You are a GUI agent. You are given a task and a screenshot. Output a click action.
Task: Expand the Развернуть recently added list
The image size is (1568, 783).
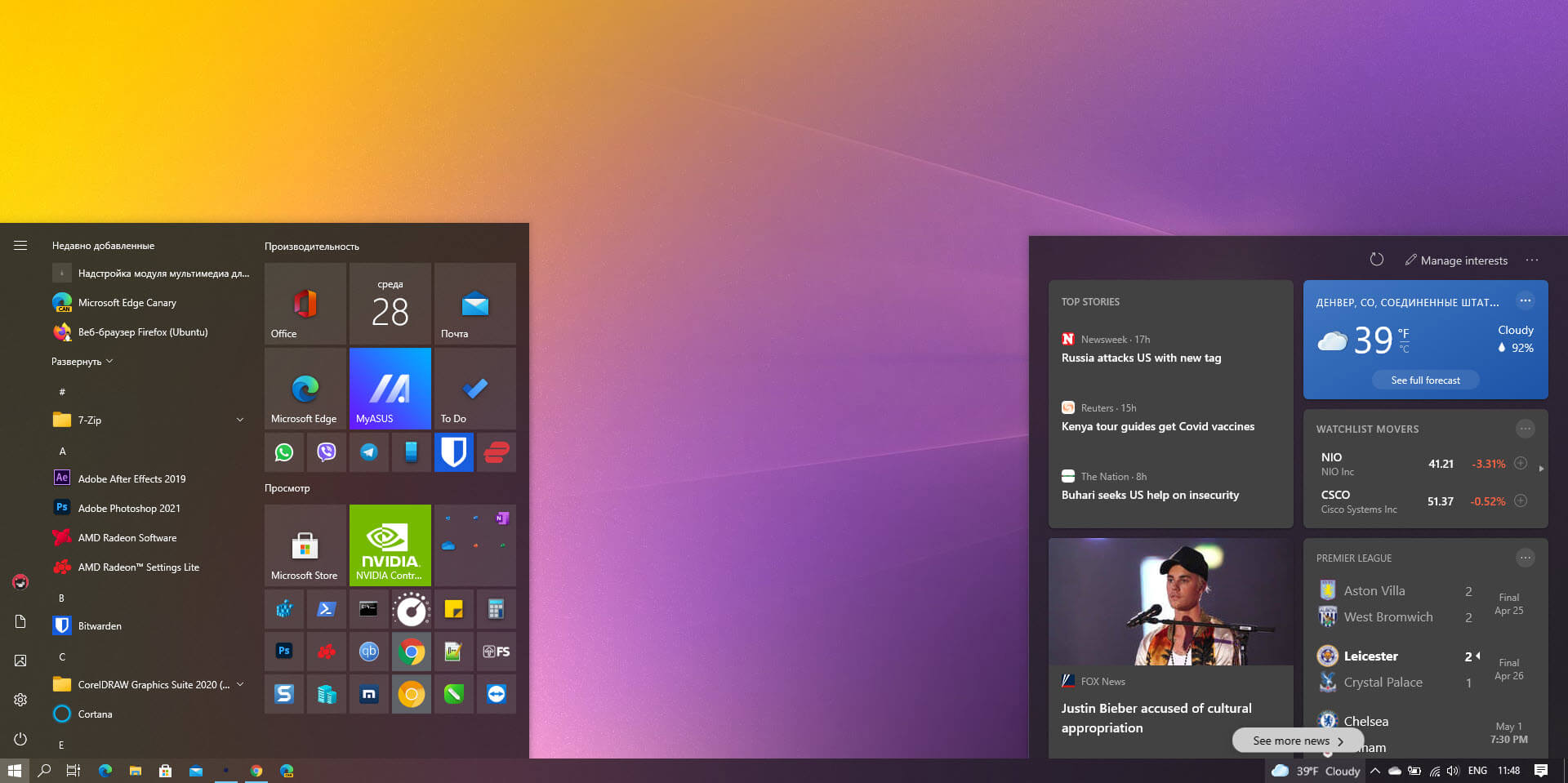tap(82, 362)
